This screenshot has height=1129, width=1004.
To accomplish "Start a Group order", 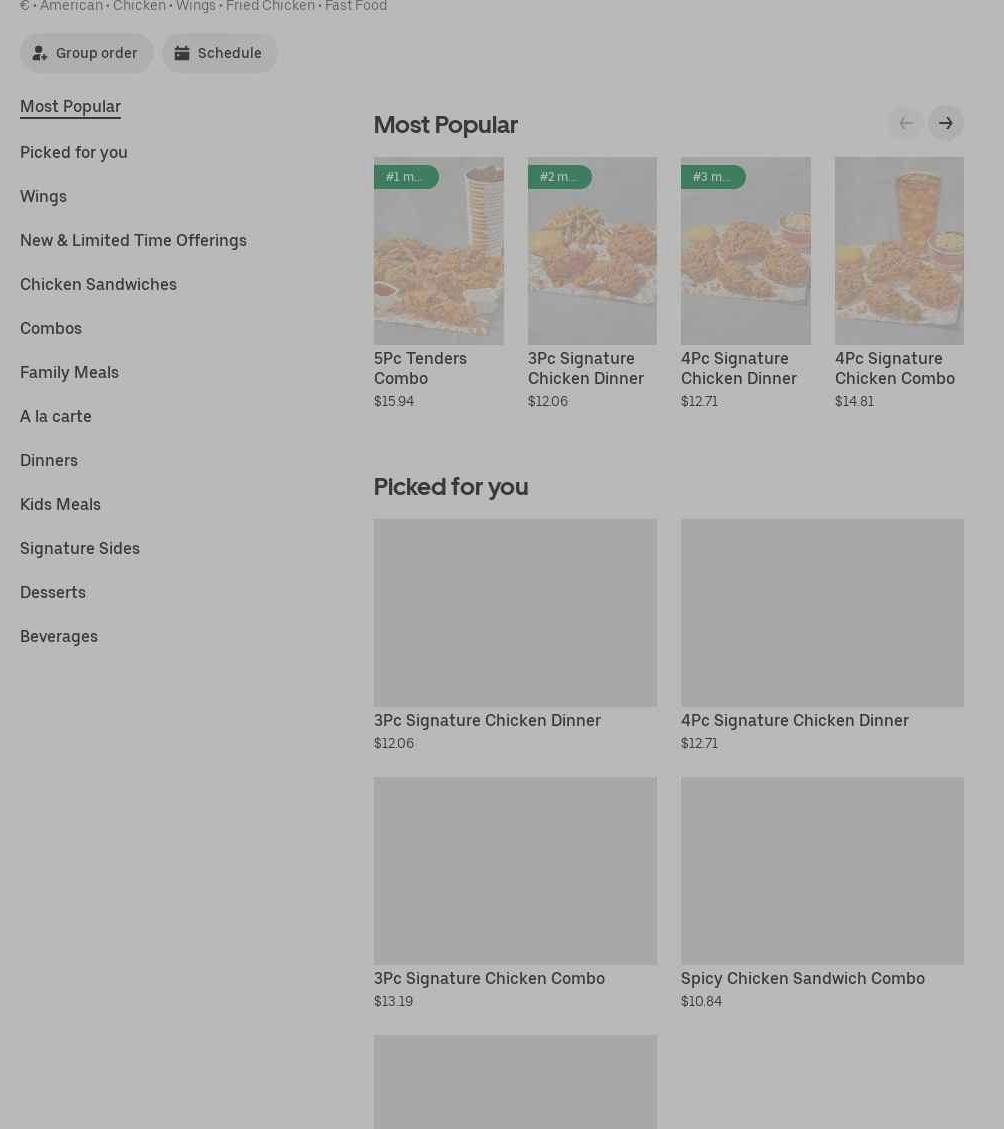I will point(86,53).
